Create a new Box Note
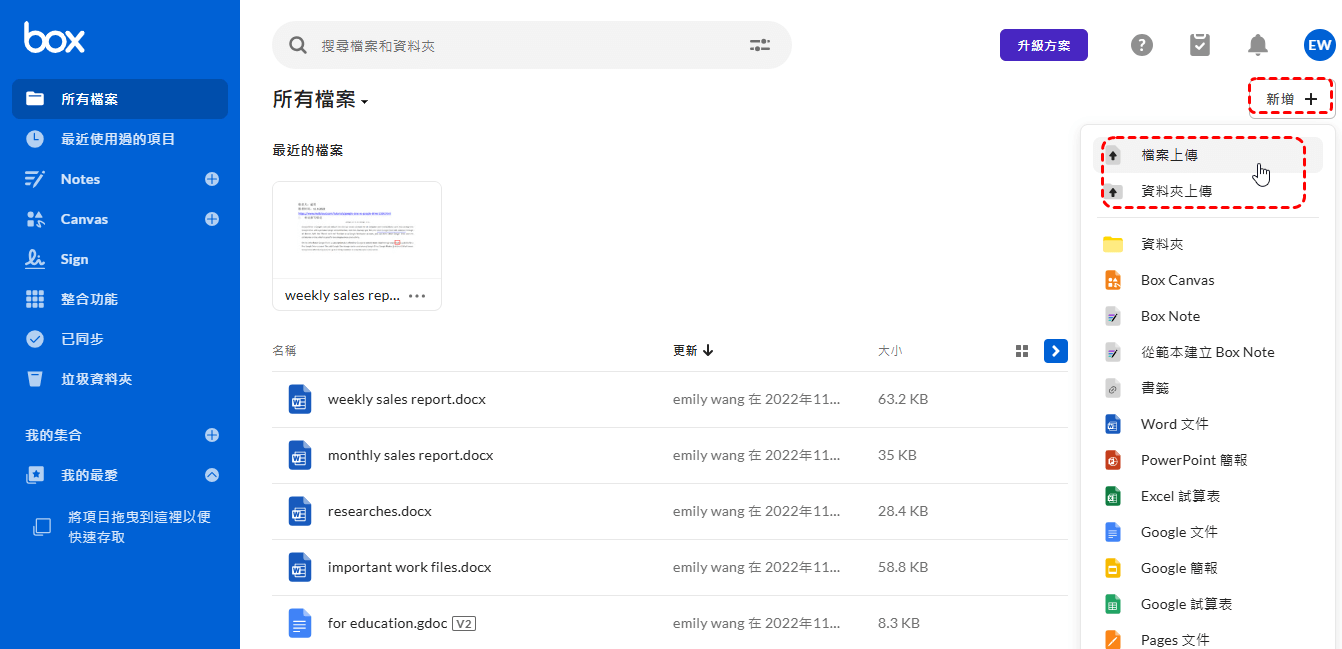 click(1170, 316)
